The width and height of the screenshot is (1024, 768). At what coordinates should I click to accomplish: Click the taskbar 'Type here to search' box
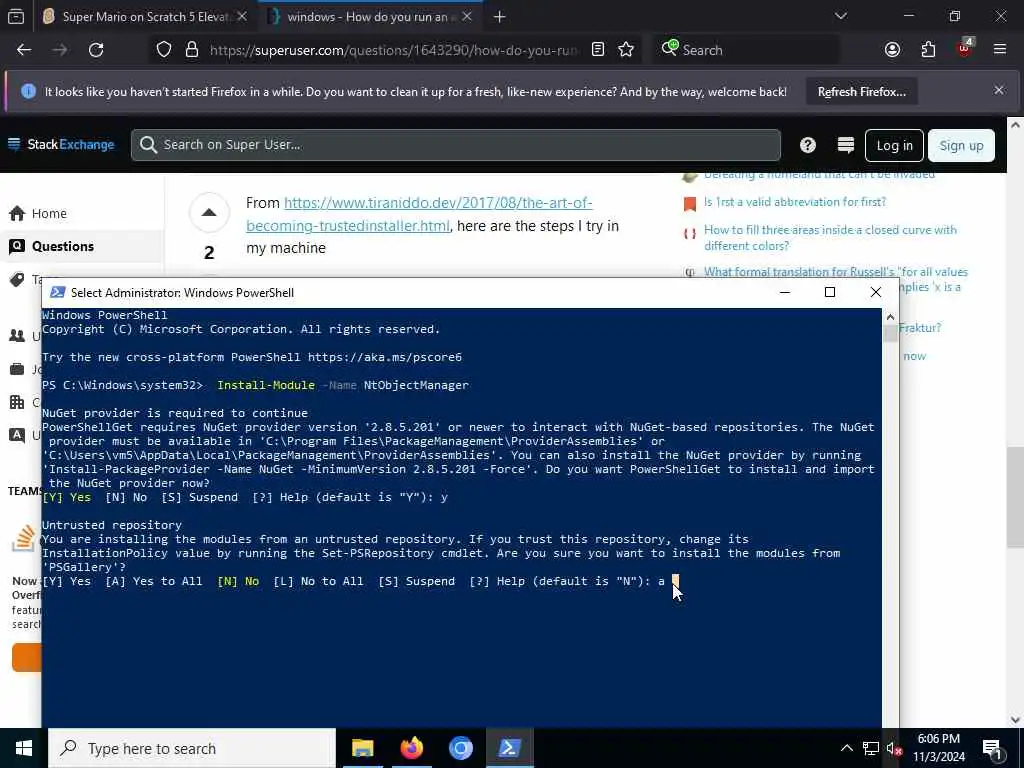(192, 748)
